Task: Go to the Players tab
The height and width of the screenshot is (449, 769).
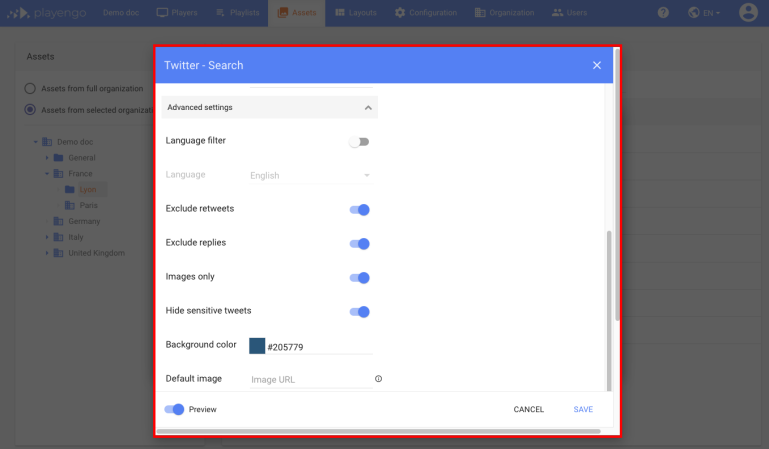Action: coord(177,13)
